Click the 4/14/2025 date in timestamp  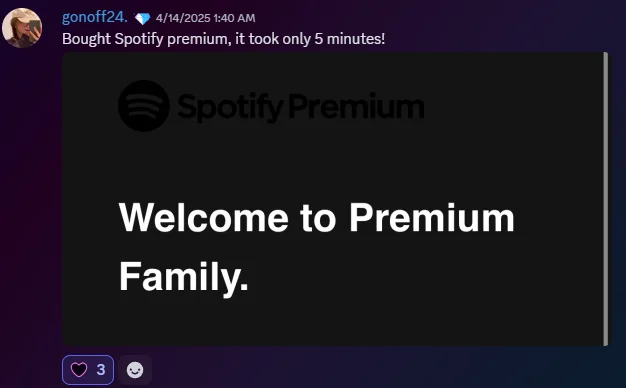pyautogui.click(x=183, y=18)
